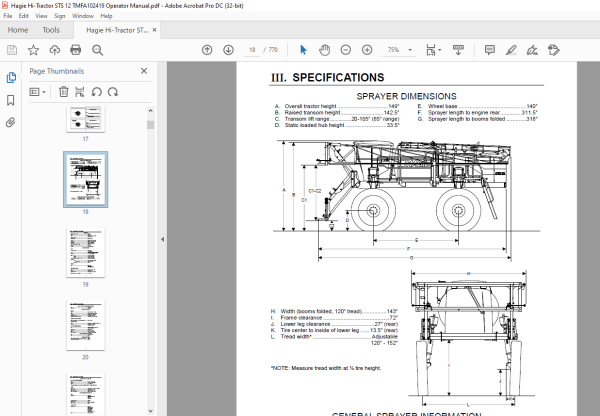Viewport: 600px width, 416px height.
Task: Open Bookmarks panel in sidebar
Action: point(11,100)
